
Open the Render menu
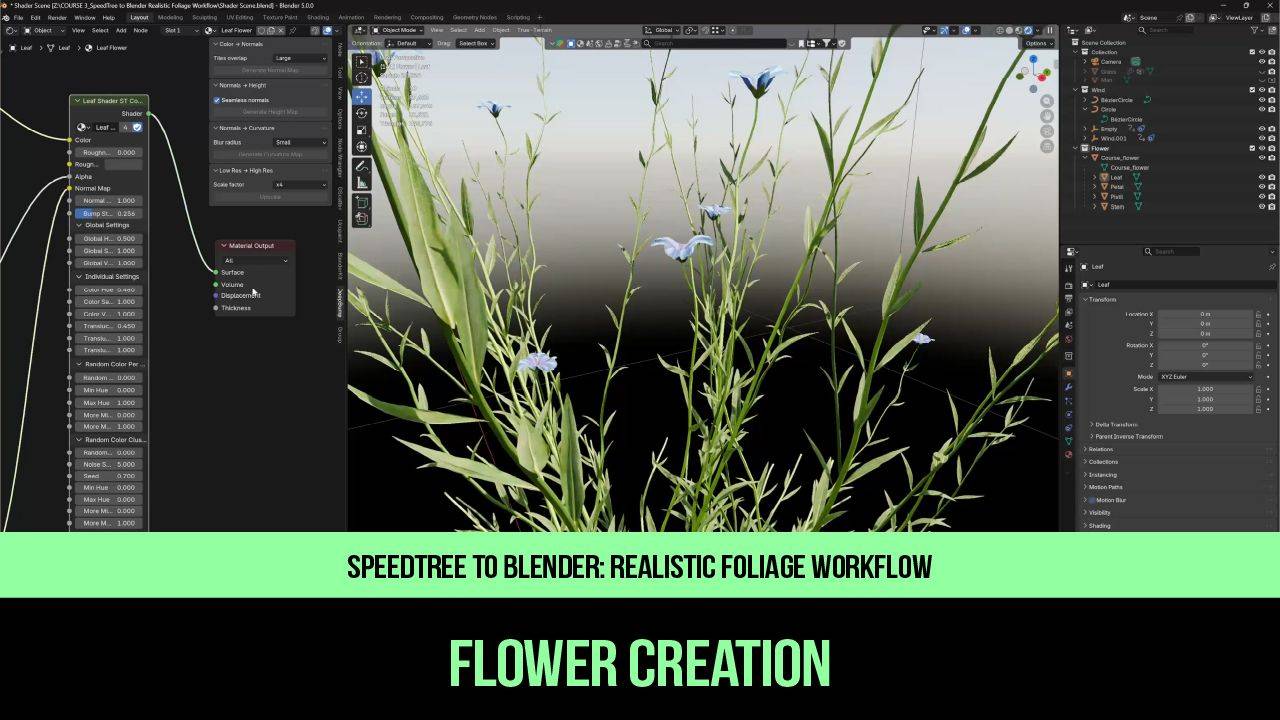(57, 17)
